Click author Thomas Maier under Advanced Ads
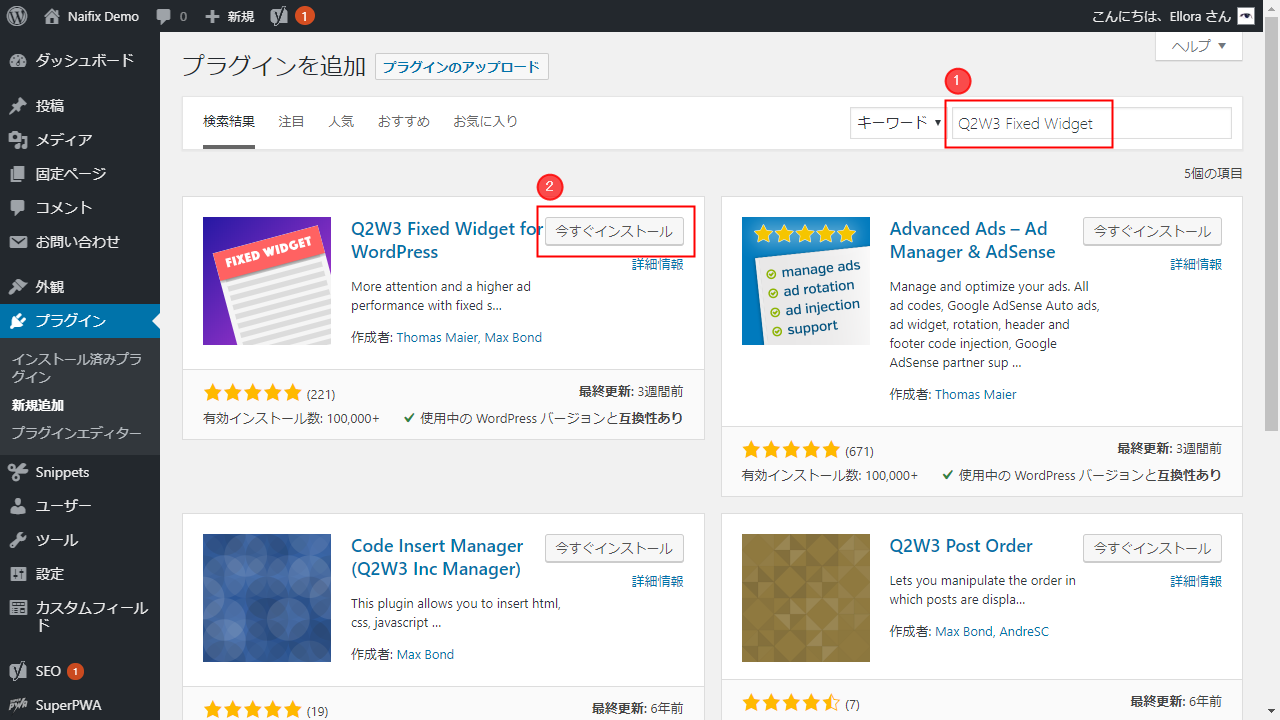1280x720 pixels. (x=975, y=395)
